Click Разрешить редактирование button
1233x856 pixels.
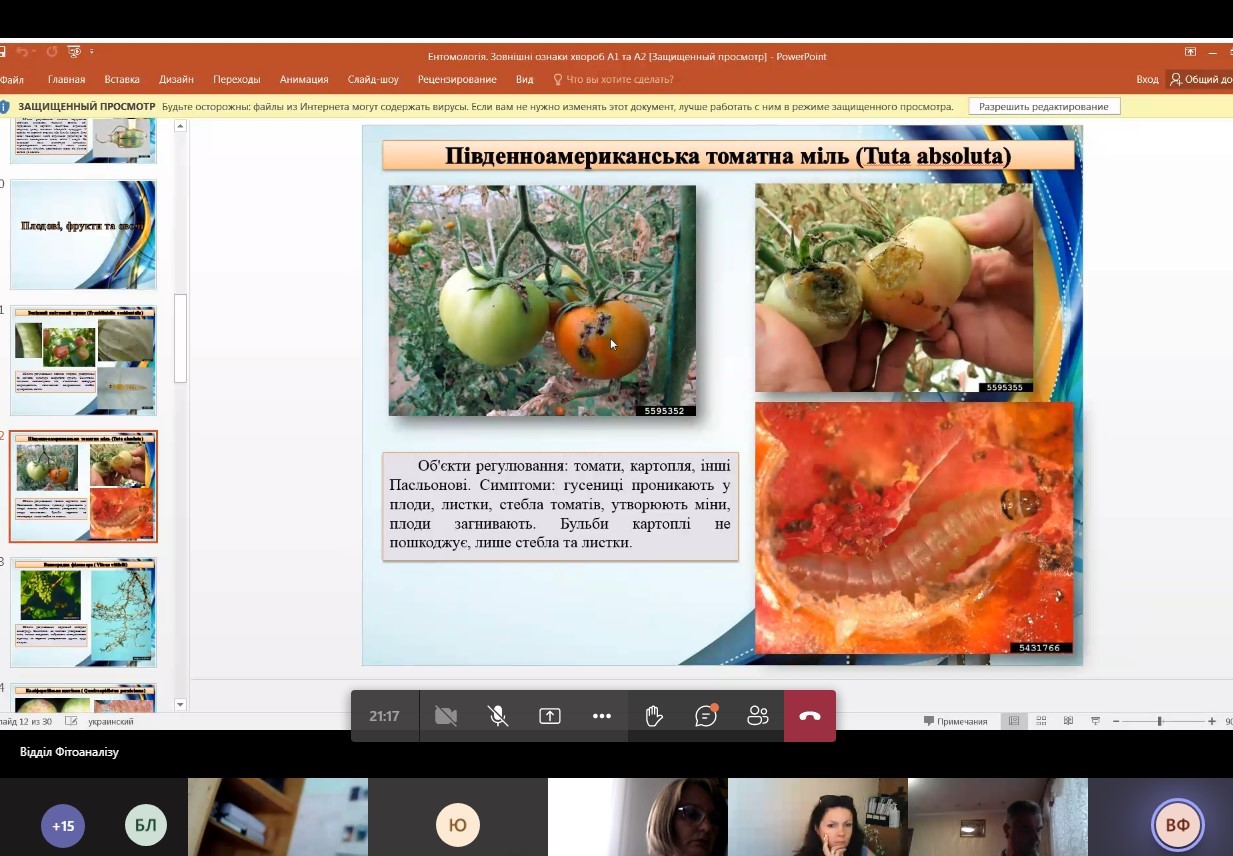tap(1044, 106)
